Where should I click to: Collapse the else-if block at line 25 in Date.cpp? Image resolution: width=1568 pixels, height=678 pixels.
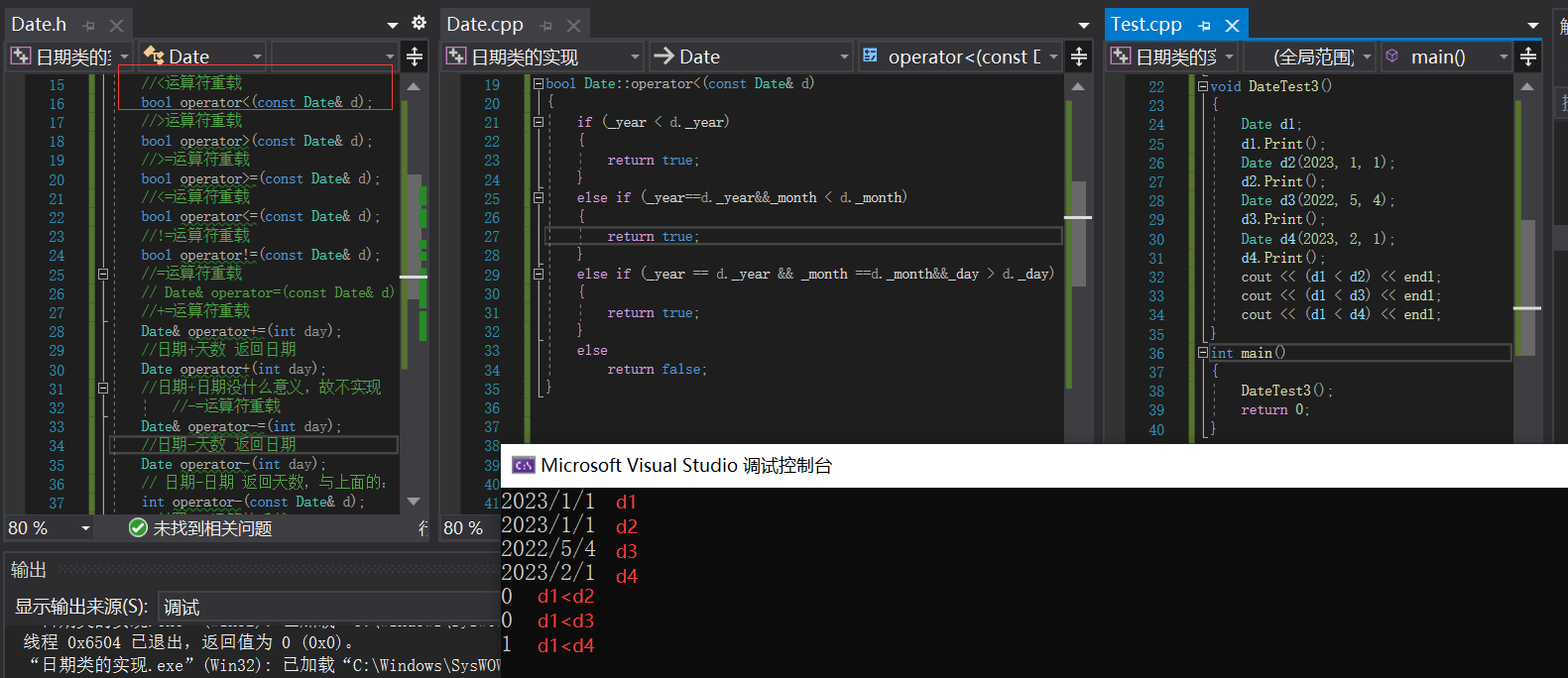tap(539, 198)
